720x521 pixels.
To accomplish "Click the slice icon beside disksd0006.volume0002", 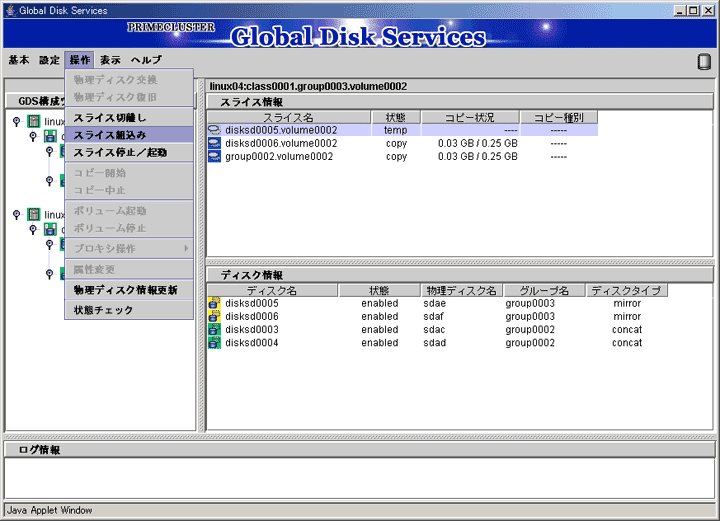I will (x=214, y=143).
